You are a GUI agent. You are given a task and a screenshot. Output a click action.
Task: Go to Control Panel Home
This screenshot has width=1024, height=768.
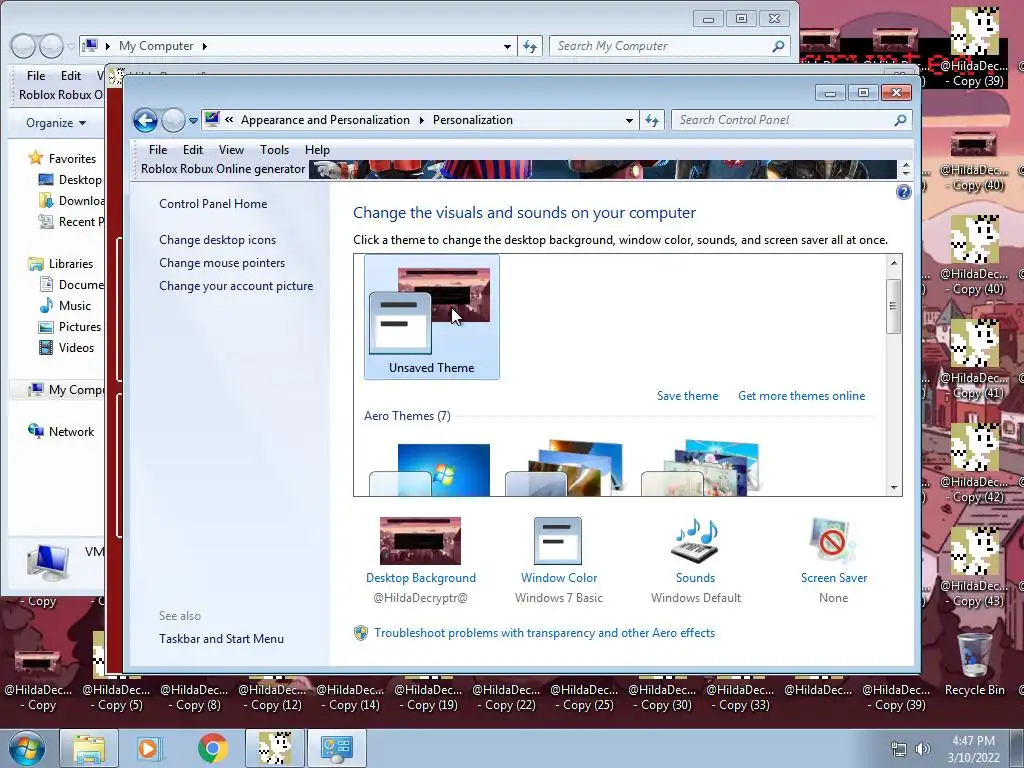(x=213, y=204)
